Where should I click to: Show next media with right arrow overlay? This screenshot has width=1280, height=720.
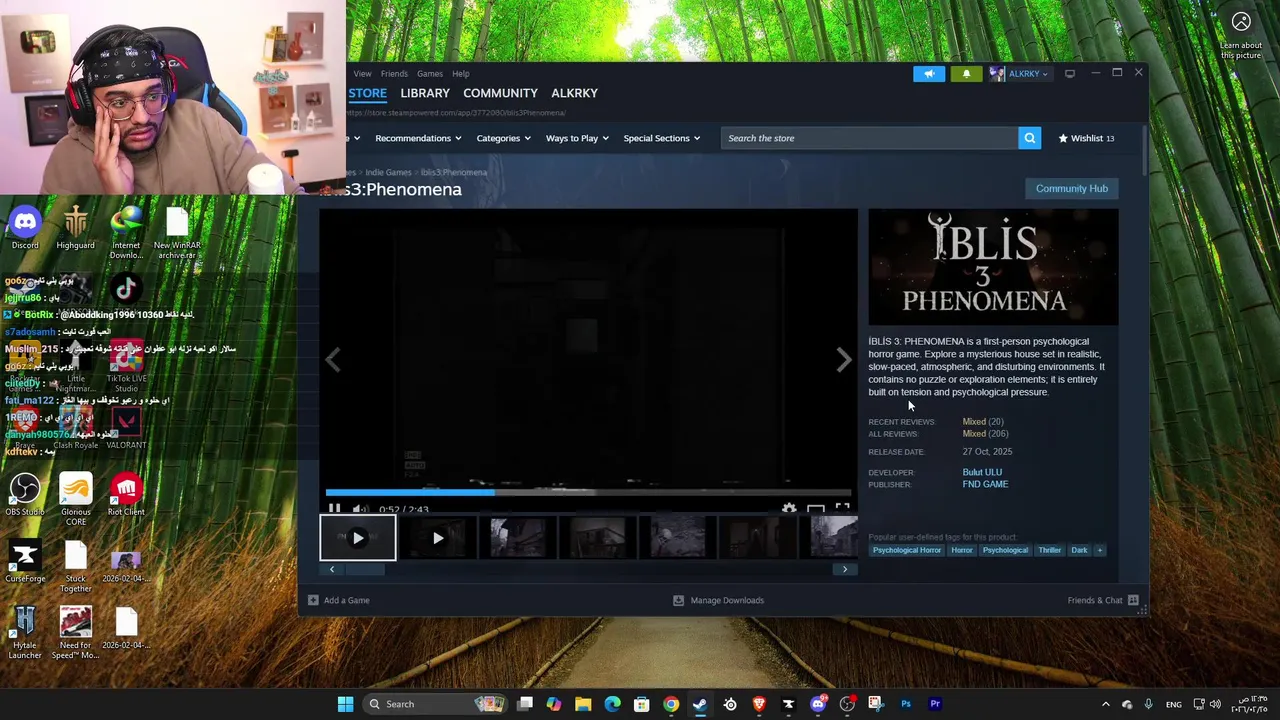[843, 360]
